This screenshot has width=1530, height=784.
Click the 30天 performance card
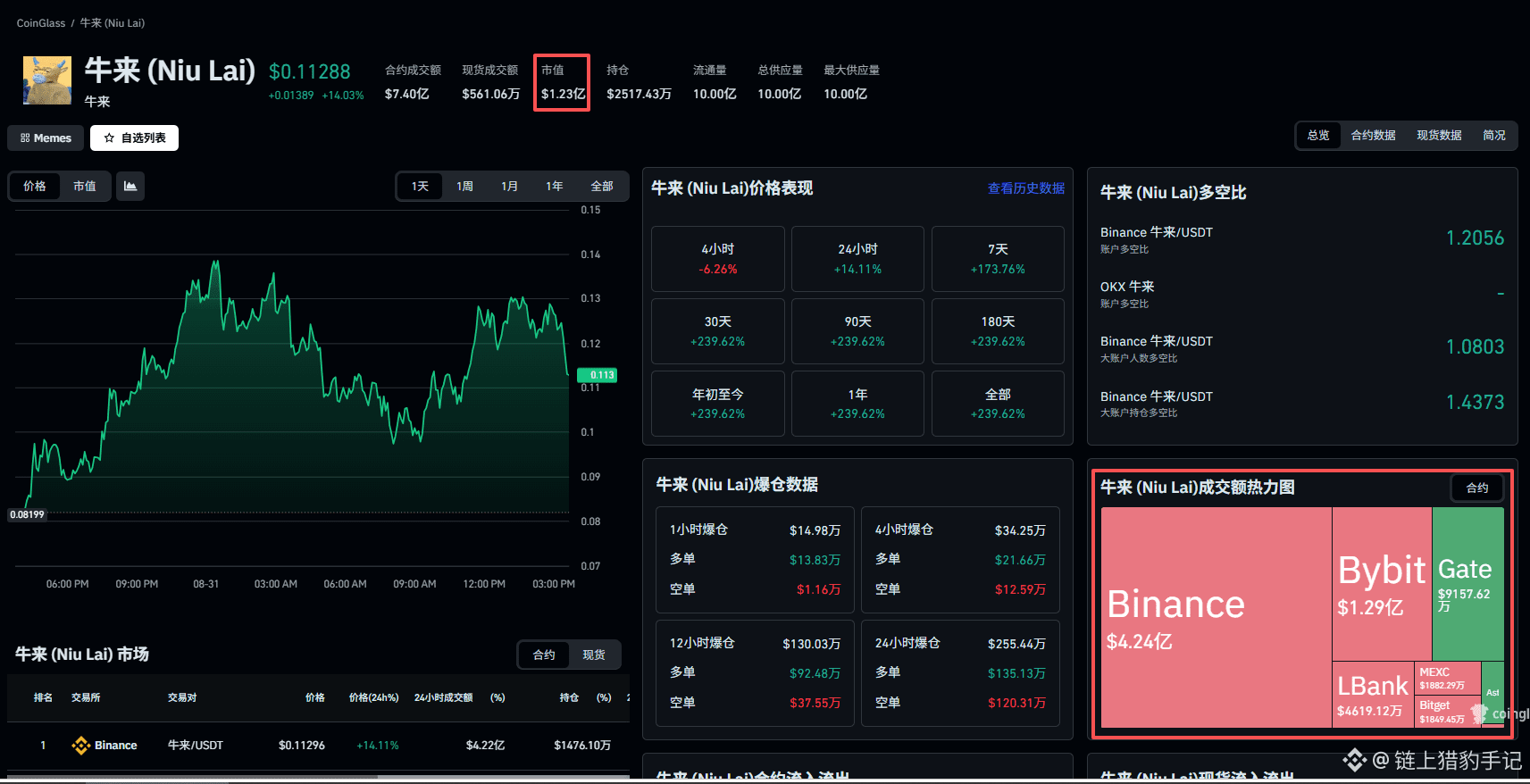click(718, 331)
